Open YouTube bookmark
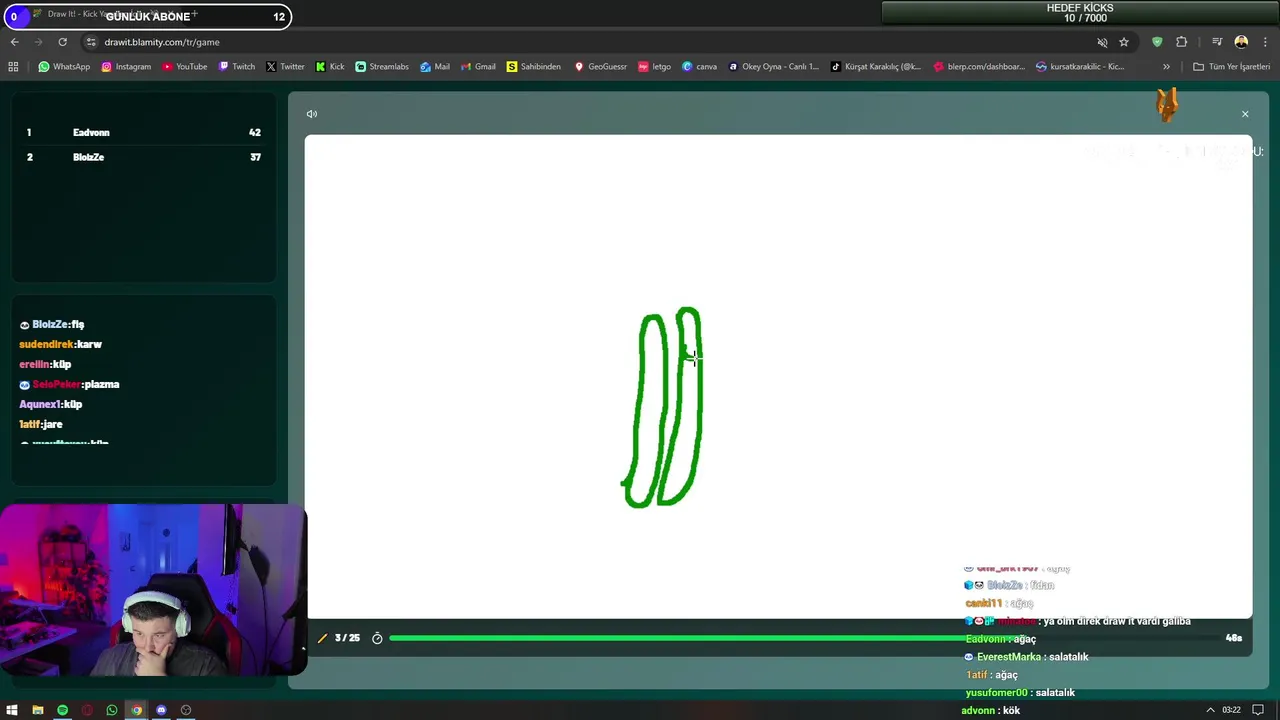The width and height of the screenshot is (1280, 720). (x=184, y=67)
